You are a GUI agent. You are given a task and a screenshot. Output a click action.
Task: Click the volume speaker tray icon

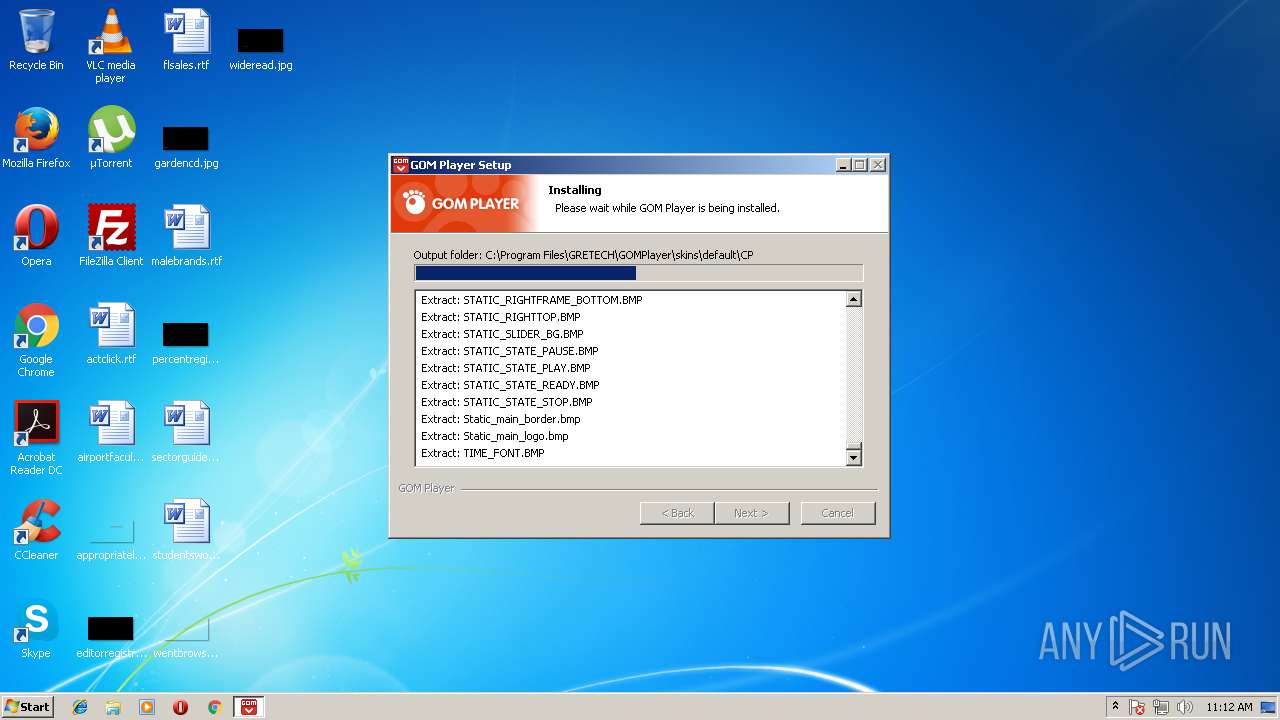point(1185,707)
